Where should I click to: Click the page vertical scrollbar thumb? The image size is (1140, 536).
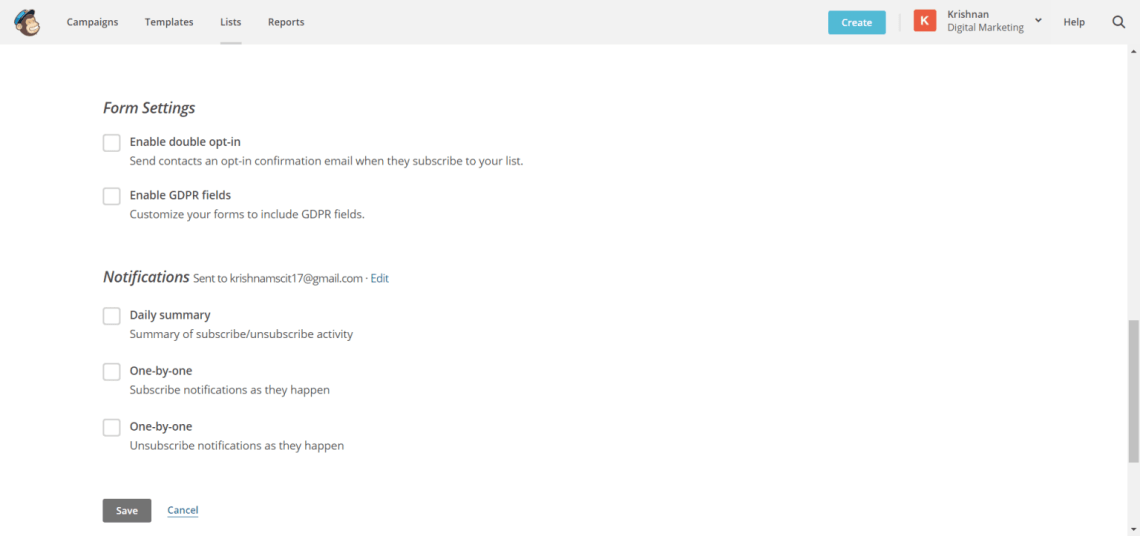click(x=1133, y=390)
